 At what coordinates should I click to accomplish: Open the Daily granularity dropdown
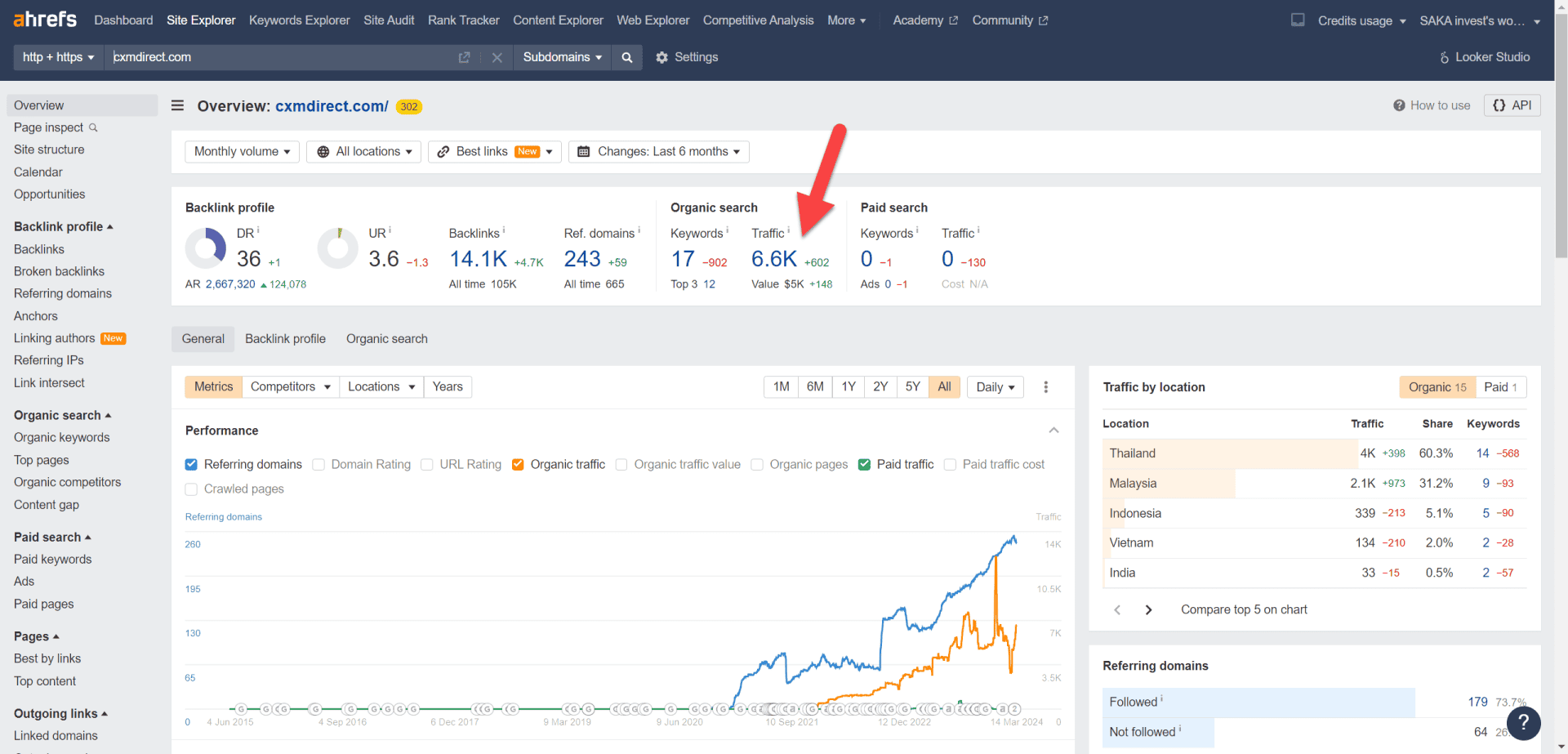(996, 387)
